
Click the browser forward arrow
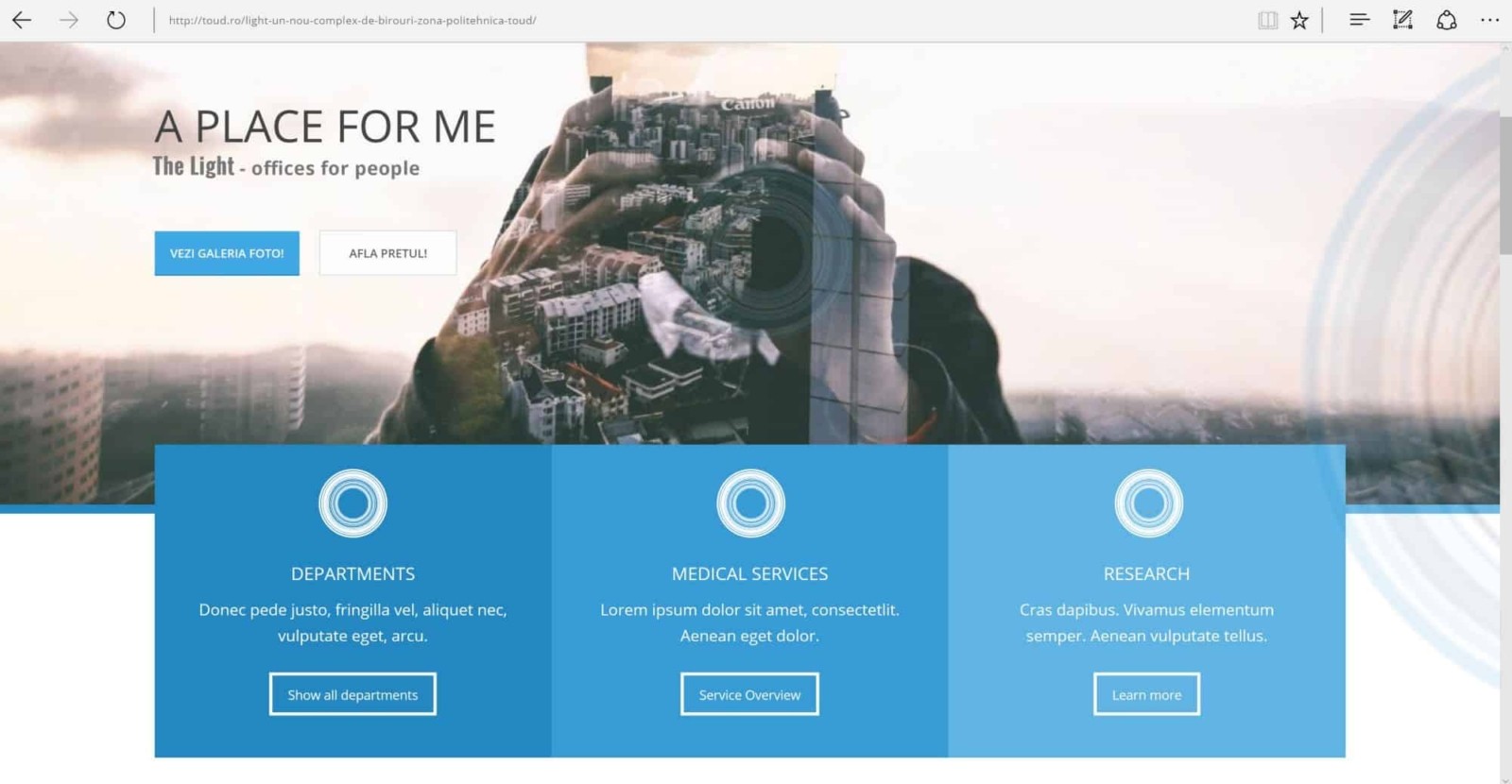(x=69, y=20)
